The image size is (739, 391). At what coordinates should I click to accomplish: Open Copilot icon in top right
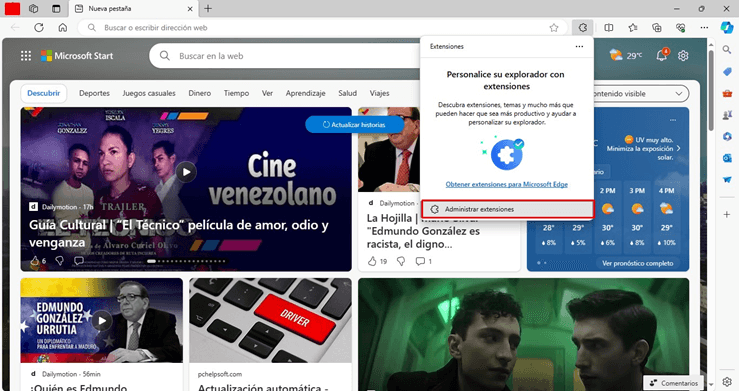(727, 27)
